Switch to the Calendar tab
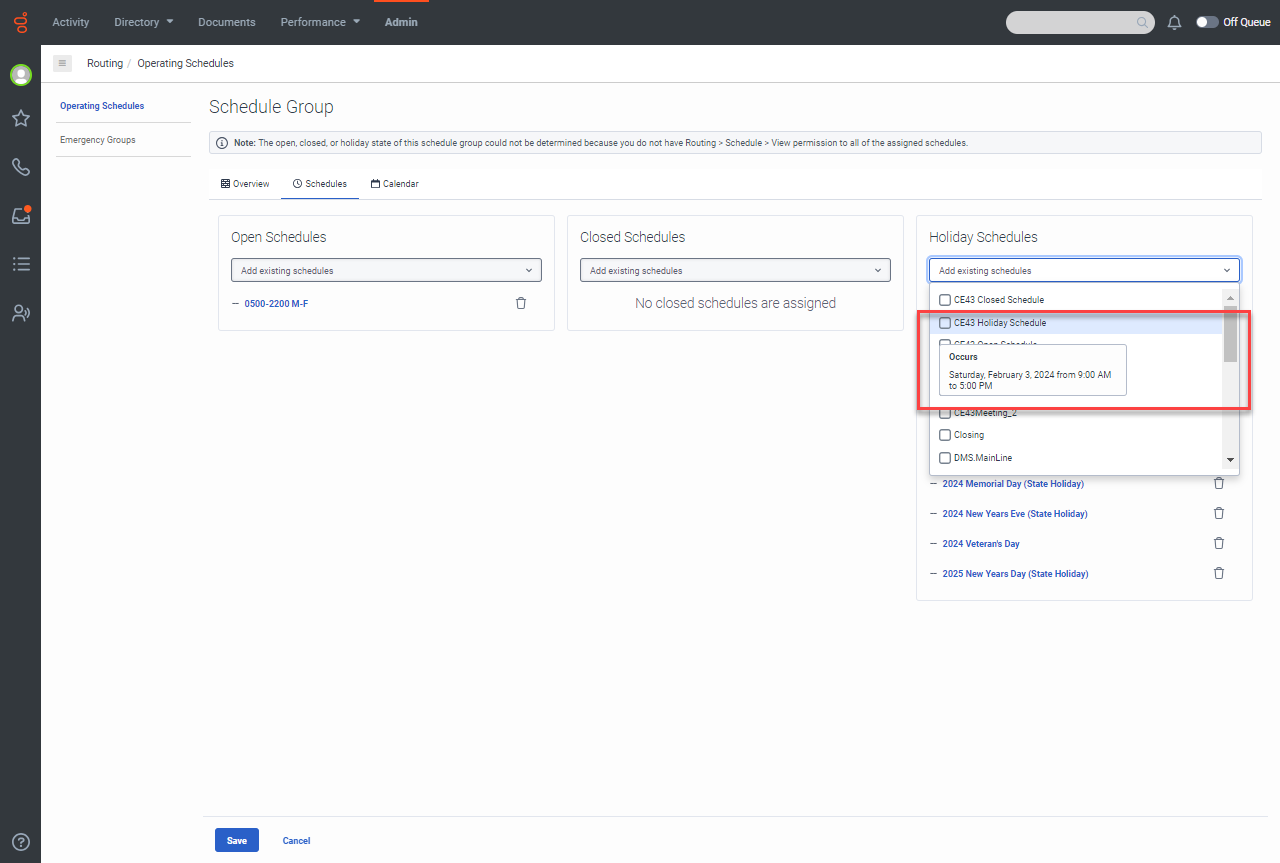 point(394,184)
